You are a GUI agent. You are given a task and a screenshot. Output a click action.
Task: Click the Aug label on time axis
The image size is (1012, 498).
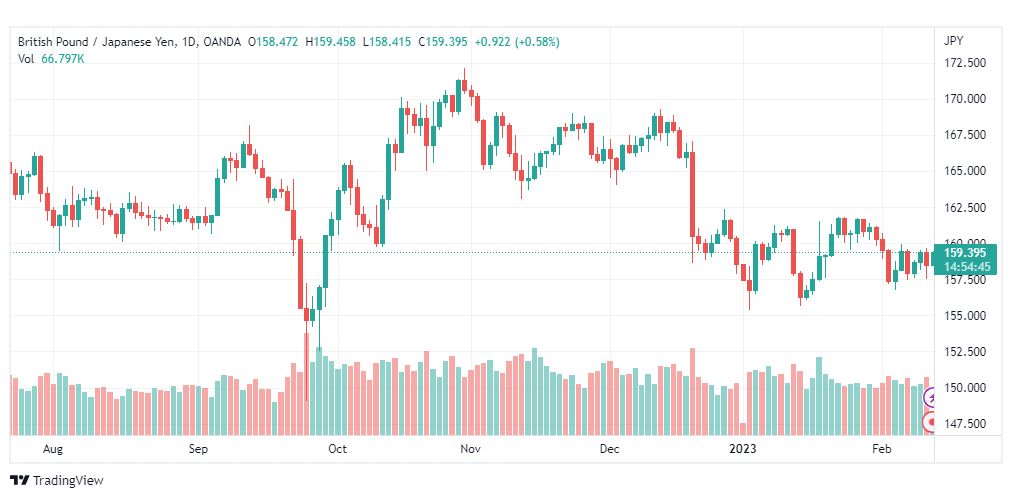coord(53,449)
